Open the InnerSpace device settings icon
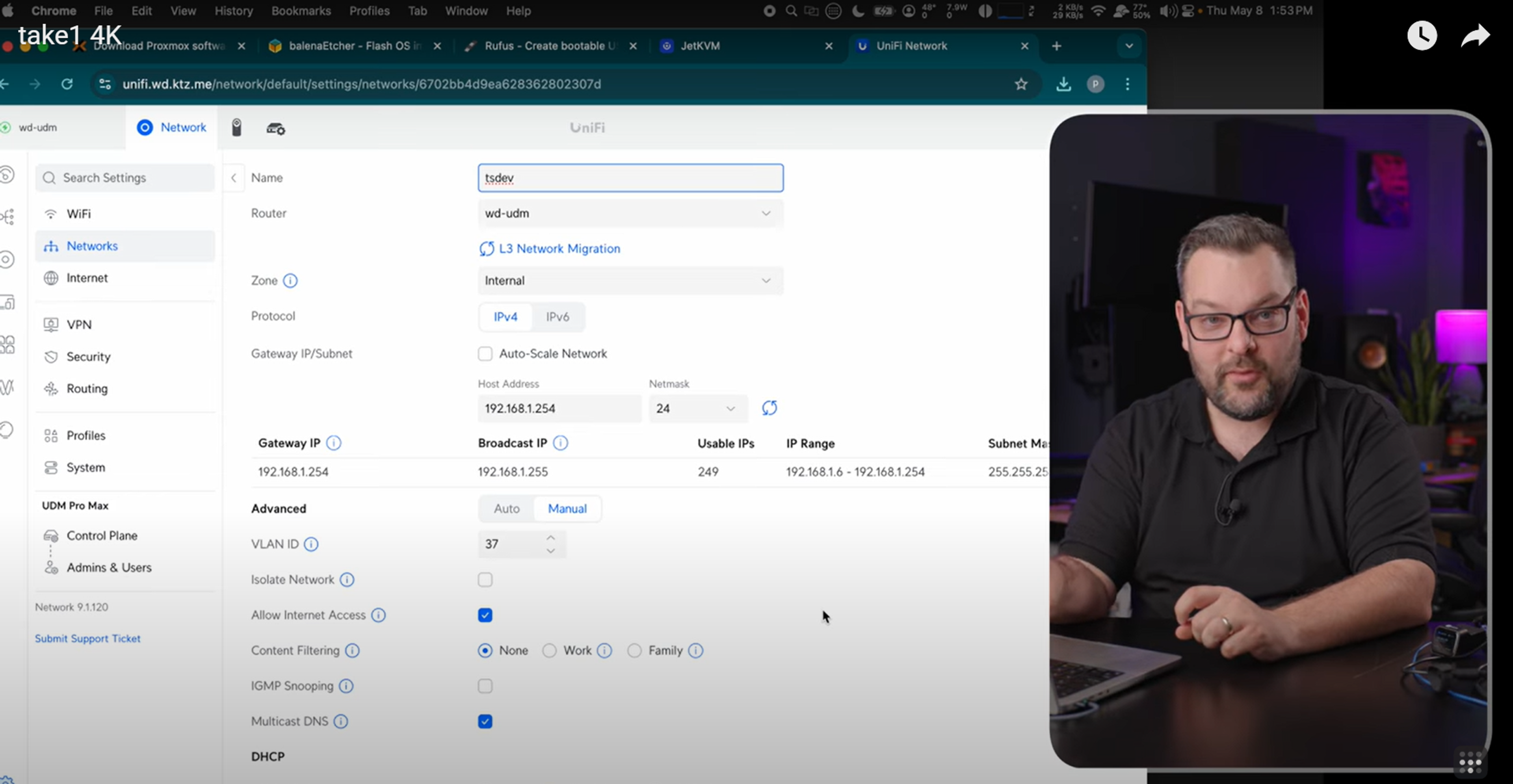 click(275, 128)
